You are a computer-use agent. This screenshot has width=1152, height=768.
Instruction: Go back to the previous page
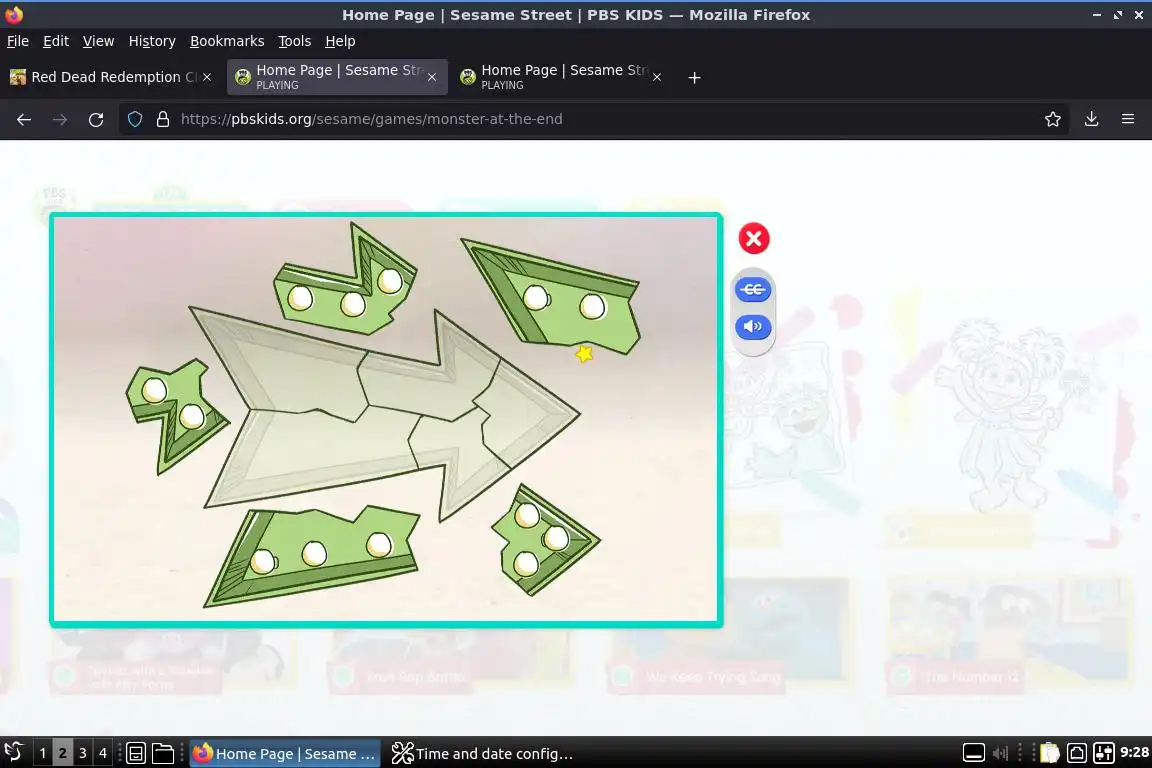pos(24,119)
